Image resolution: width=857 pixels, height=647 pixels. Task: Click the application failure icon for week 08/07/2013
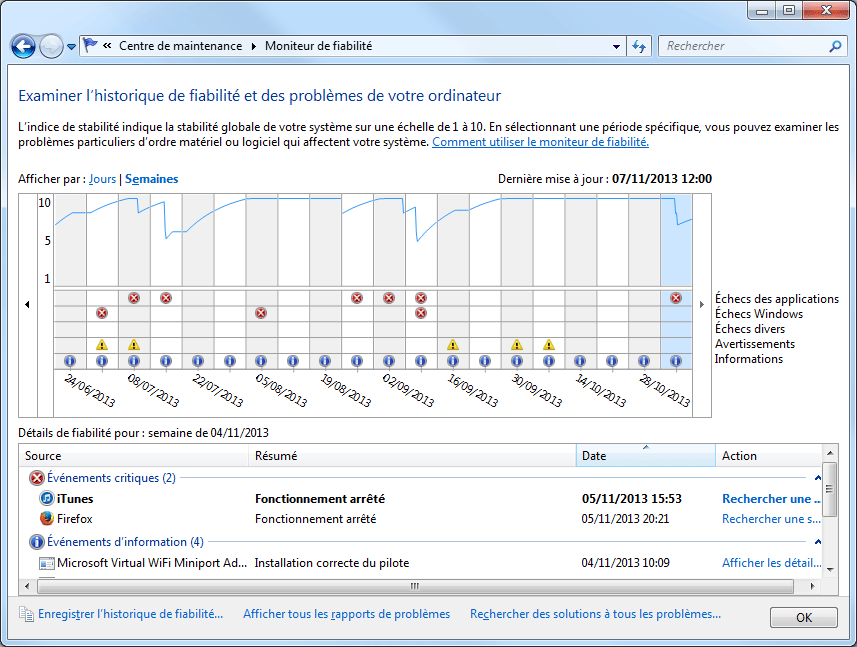134,298
